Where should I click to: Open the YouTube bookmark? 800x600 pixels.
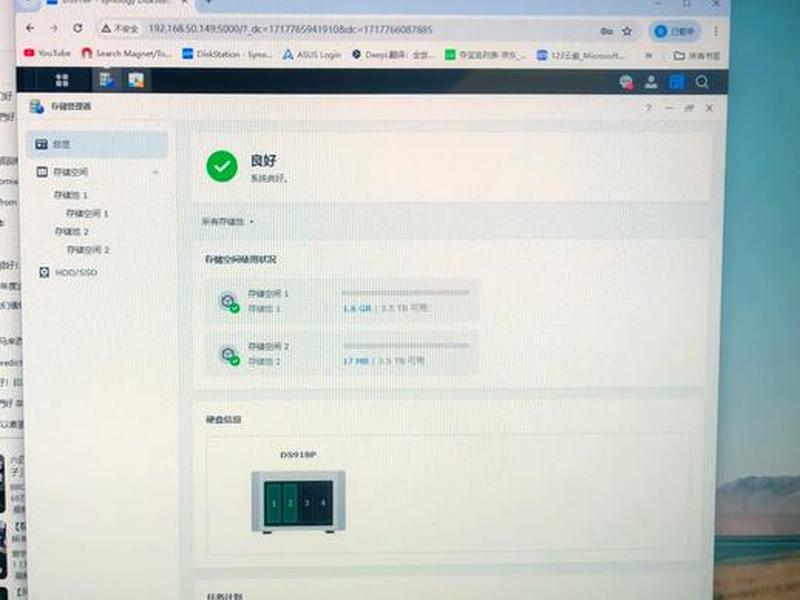pos(47,53)
